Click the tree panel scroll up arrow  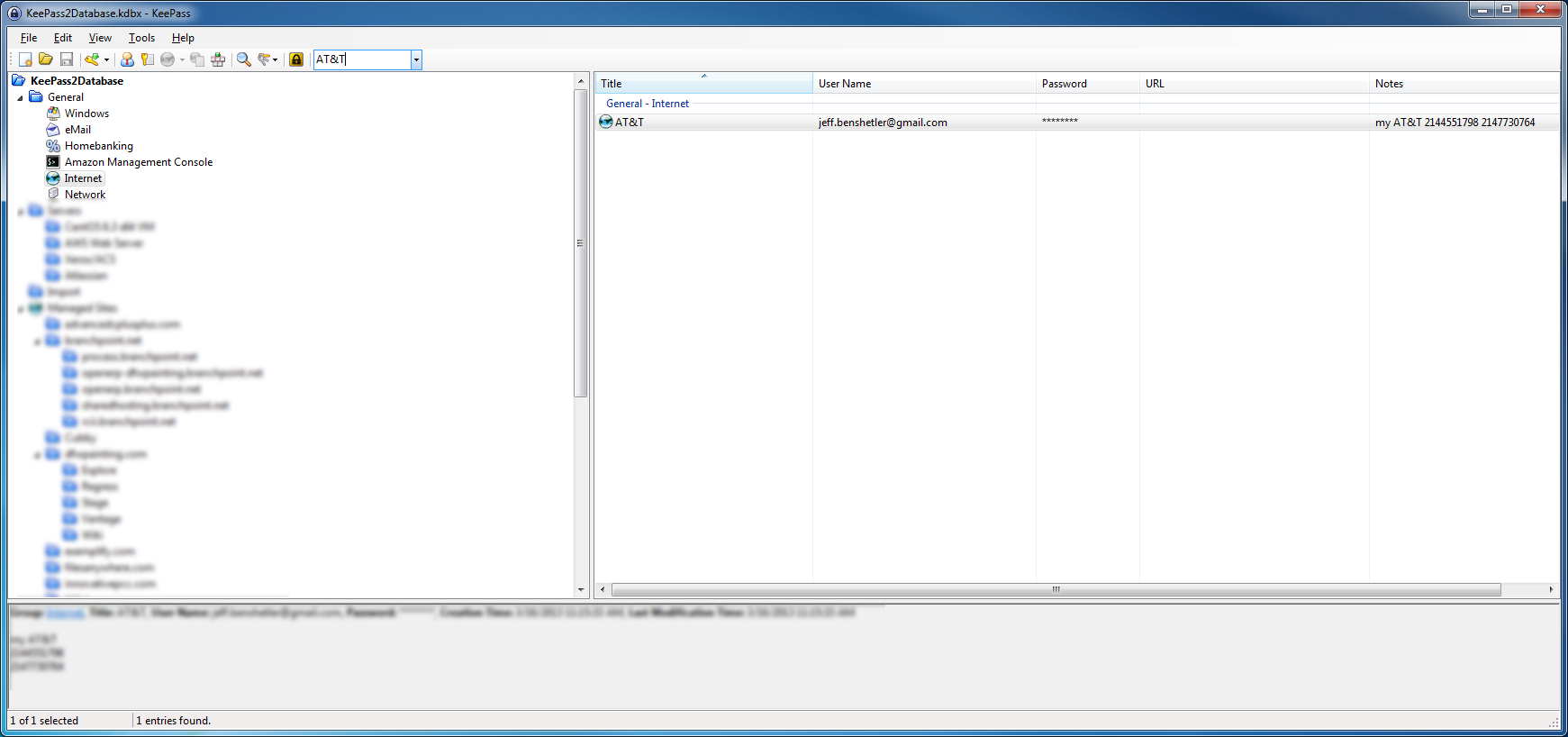(581, 81)
